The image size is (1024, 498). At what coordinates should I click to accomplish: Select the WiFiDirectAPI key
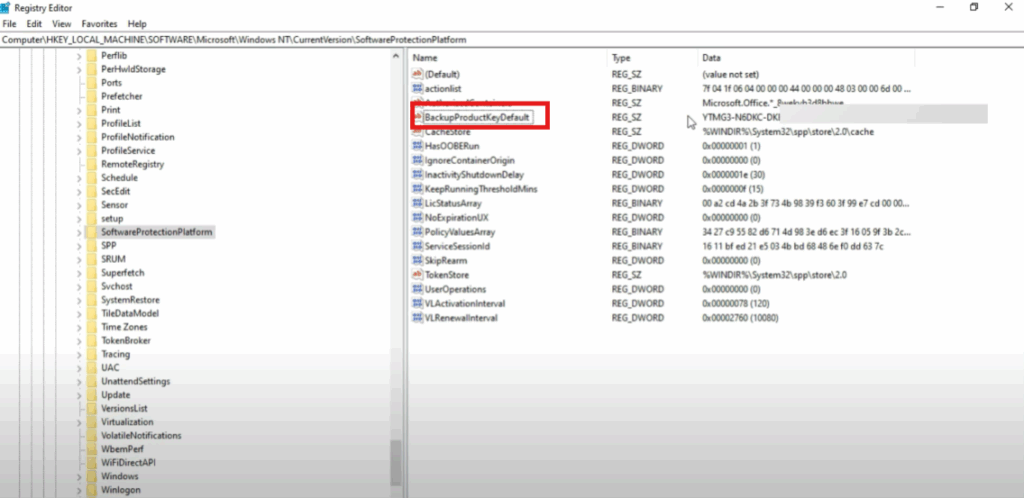(128, 463)
